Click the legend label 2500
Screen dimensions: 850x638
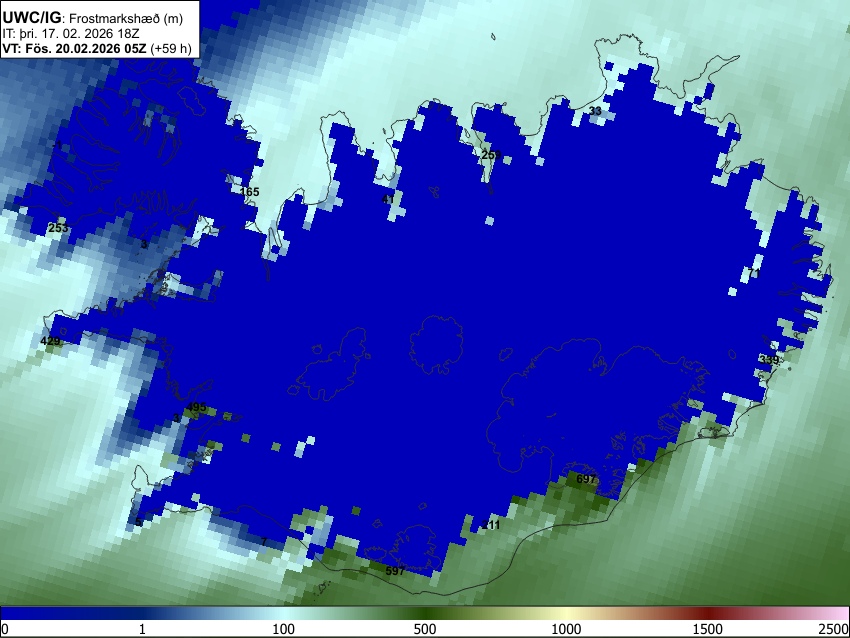point(834,629)
